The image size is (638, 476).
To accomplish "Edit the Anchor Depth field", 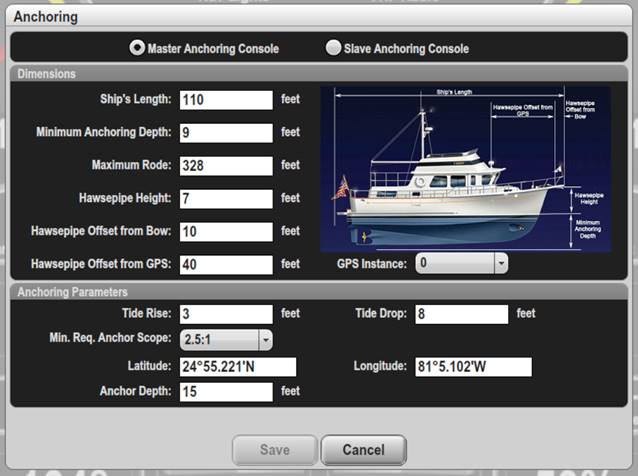I will point(226,392).
